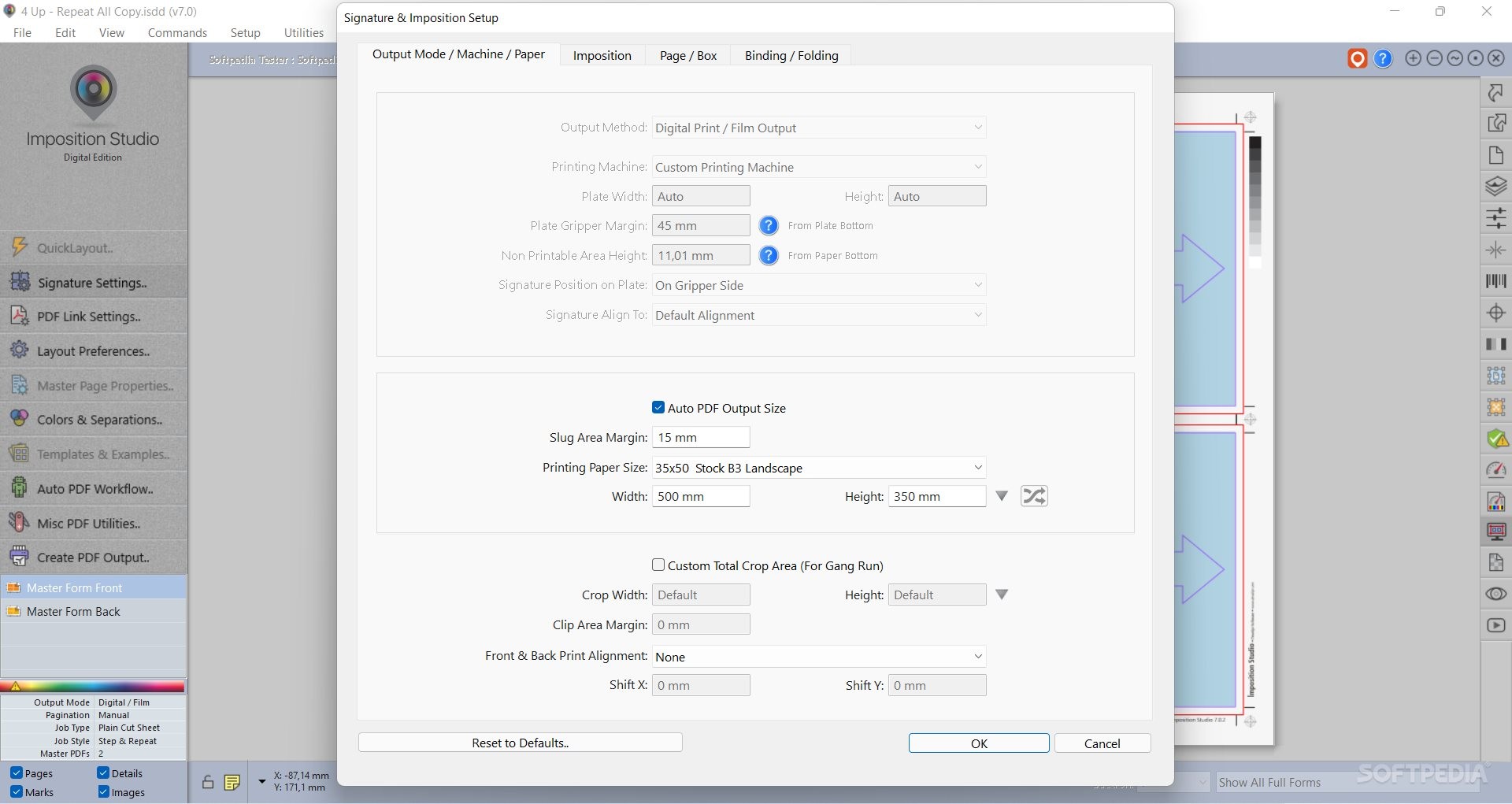Click the unlock padlock icon in bottom bar
1512x804 pixels.
point(207,782)
